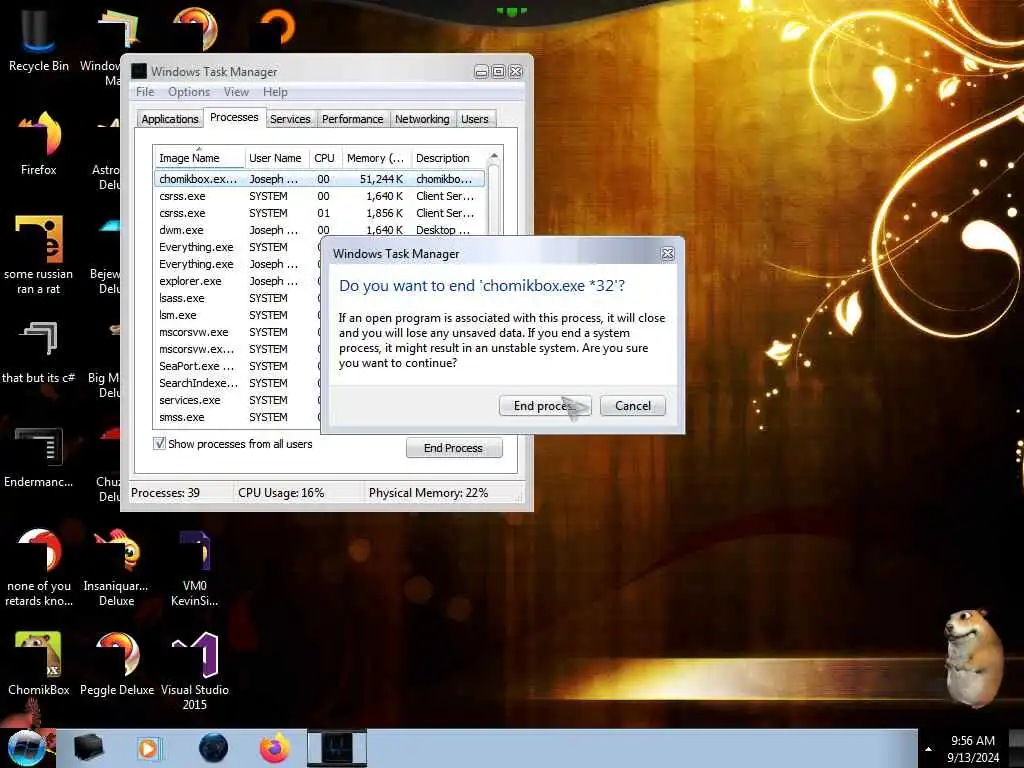Select 'none of you' desktop icon
The height and width of the screenshot is (768, 1024).
tap(39, 568)
